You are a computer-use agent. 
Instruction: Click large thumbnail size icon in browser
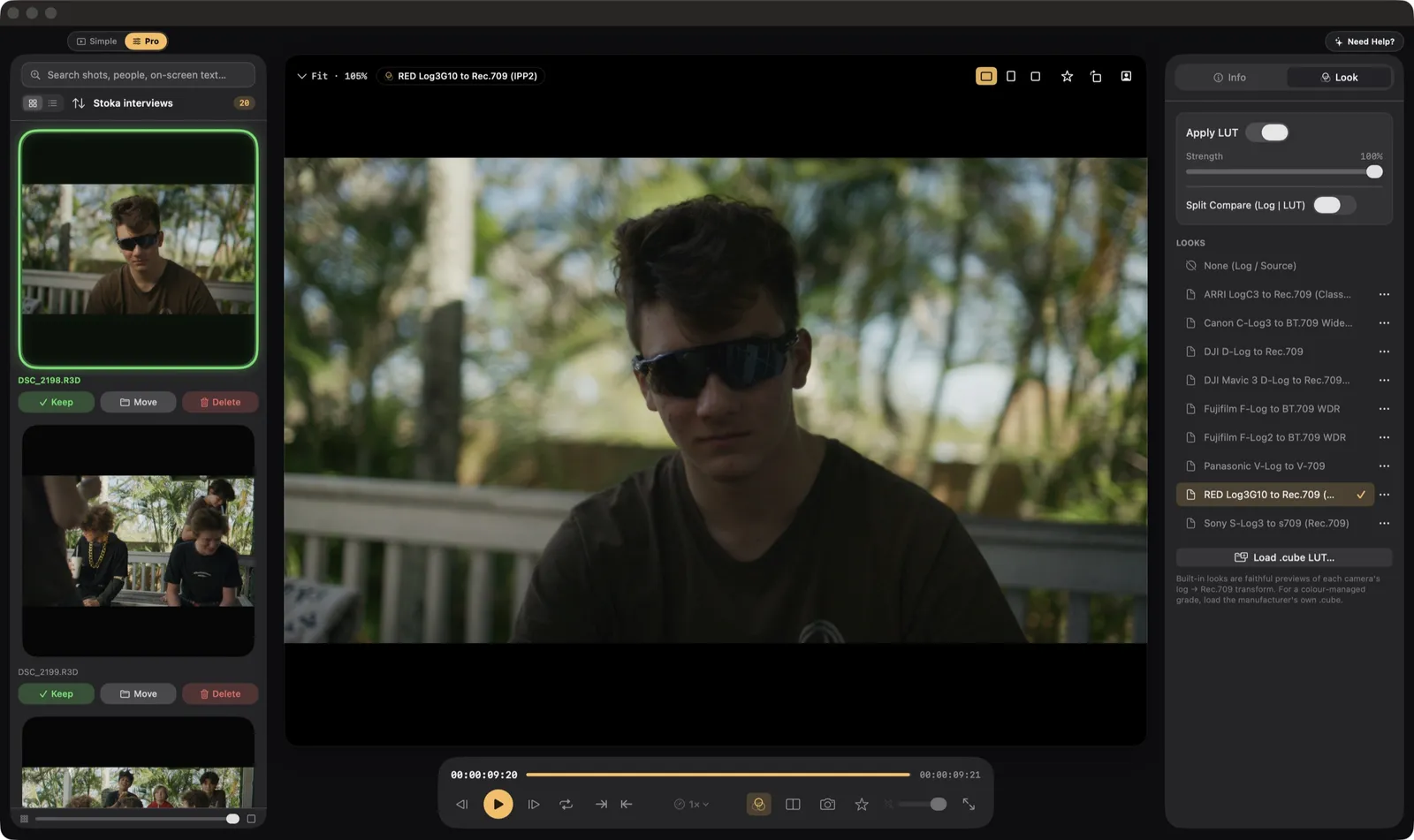pos(251,819)
